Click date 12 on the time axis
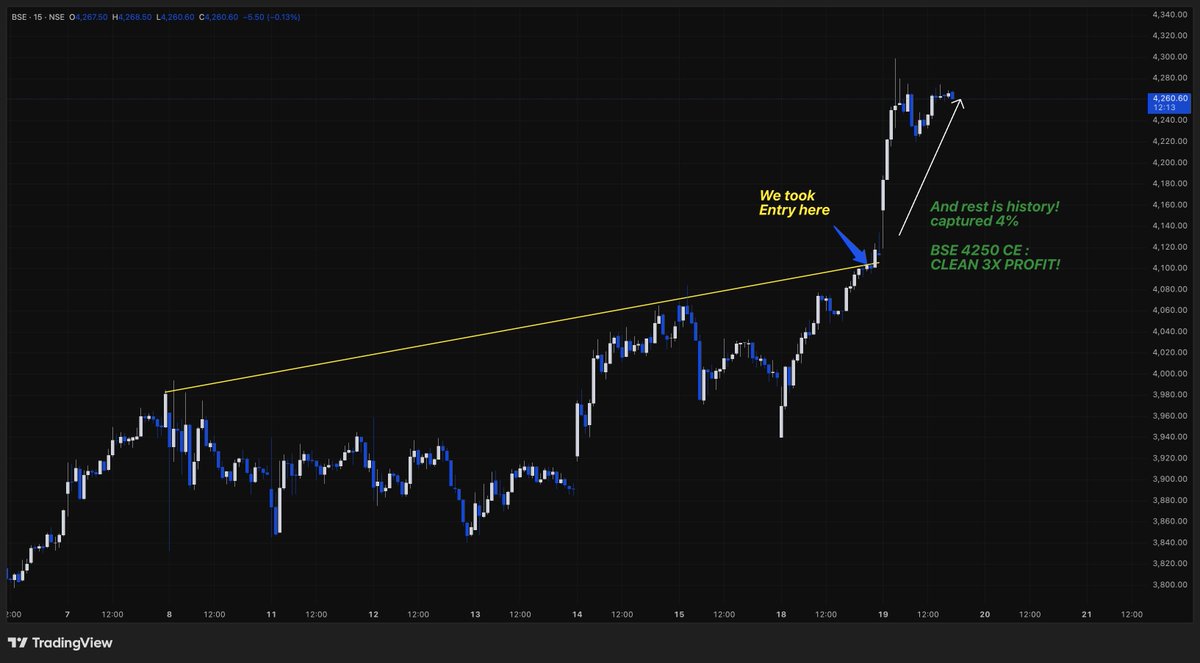This screenshot has width=1200, height=663. [373, 615]
